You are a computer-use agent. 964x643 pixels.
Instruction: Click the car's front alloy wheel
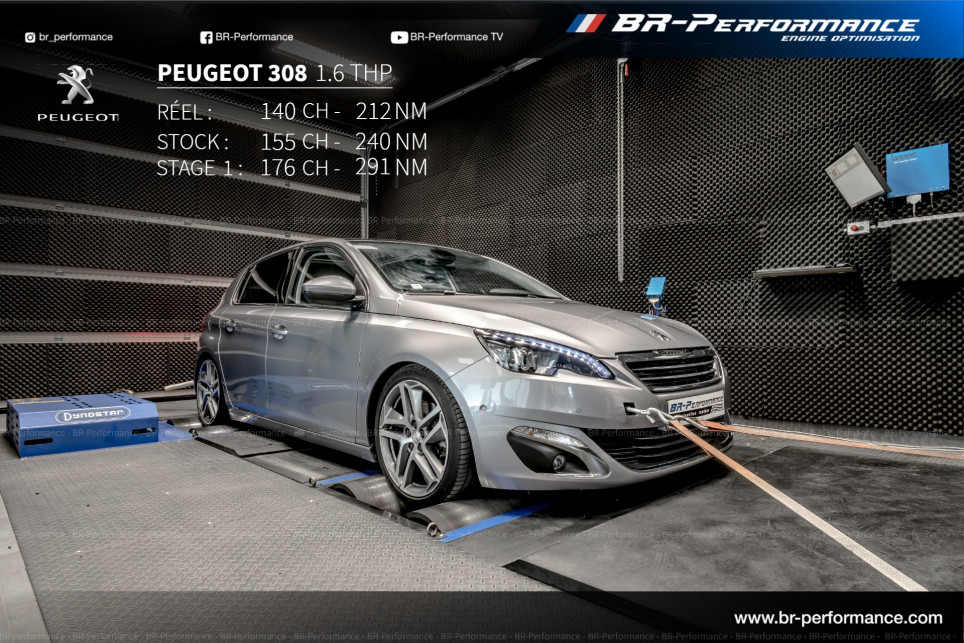tap(415, 438)
